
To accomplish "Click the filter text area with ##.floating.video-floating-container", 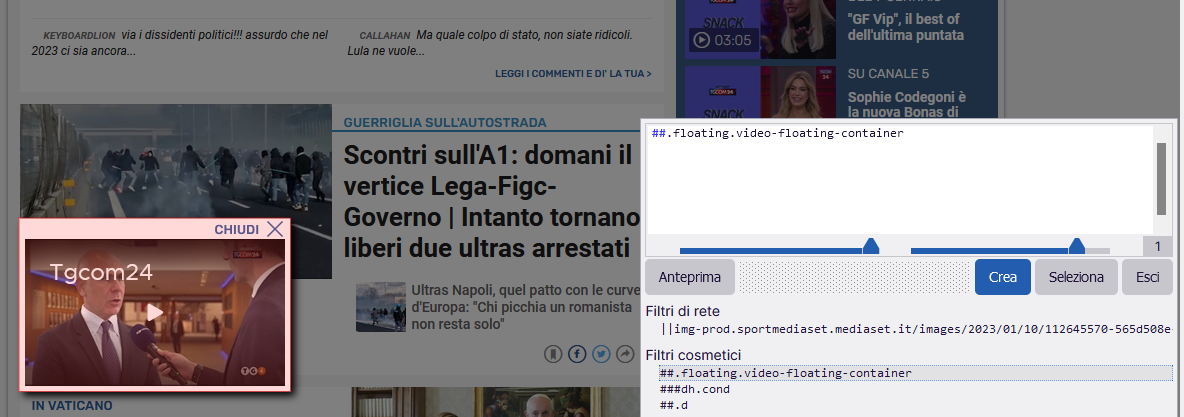I will pos(899,180).
